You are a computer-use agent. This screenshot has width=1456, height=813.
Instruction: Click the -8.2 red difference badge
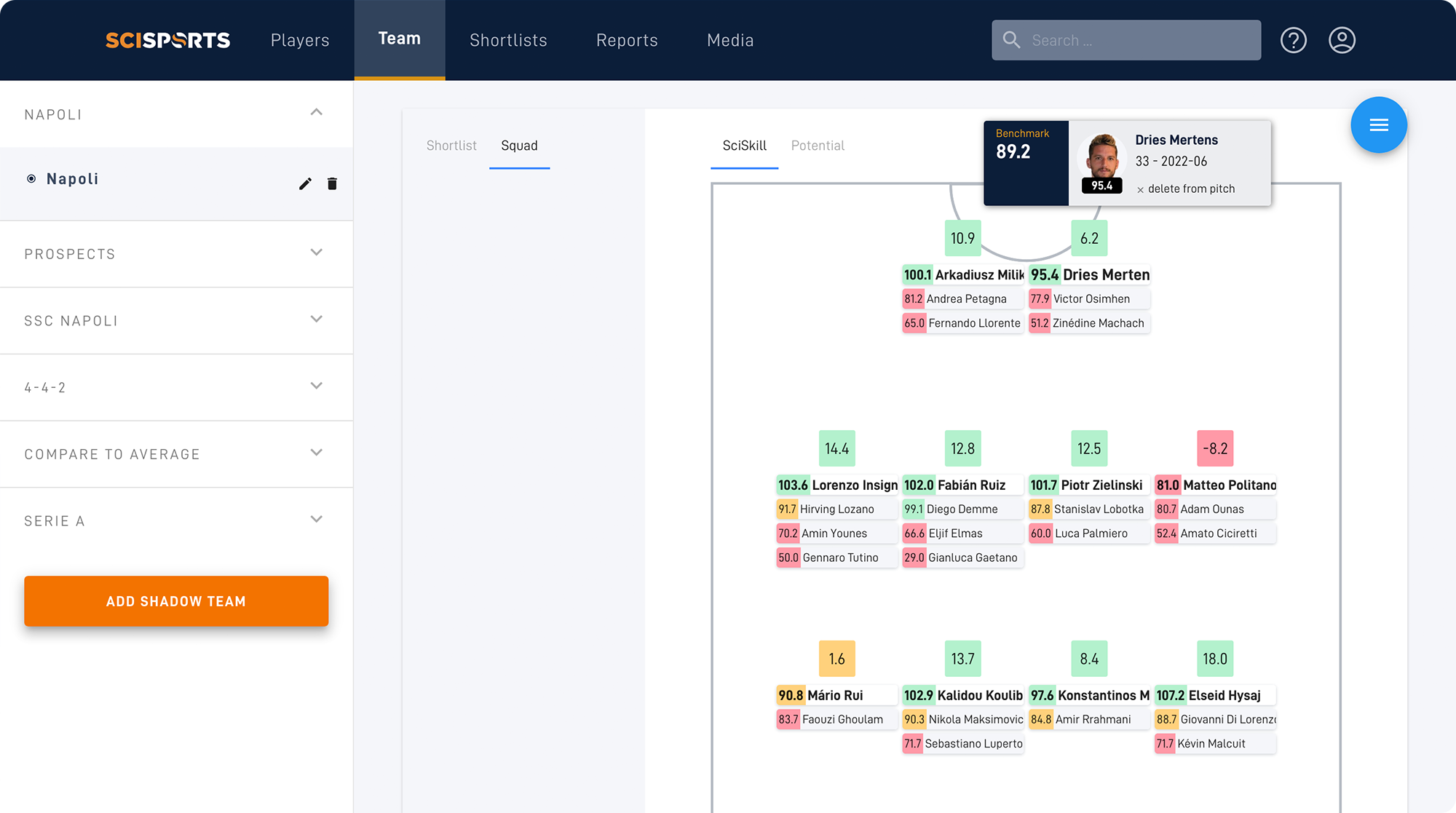[1215, 448]
